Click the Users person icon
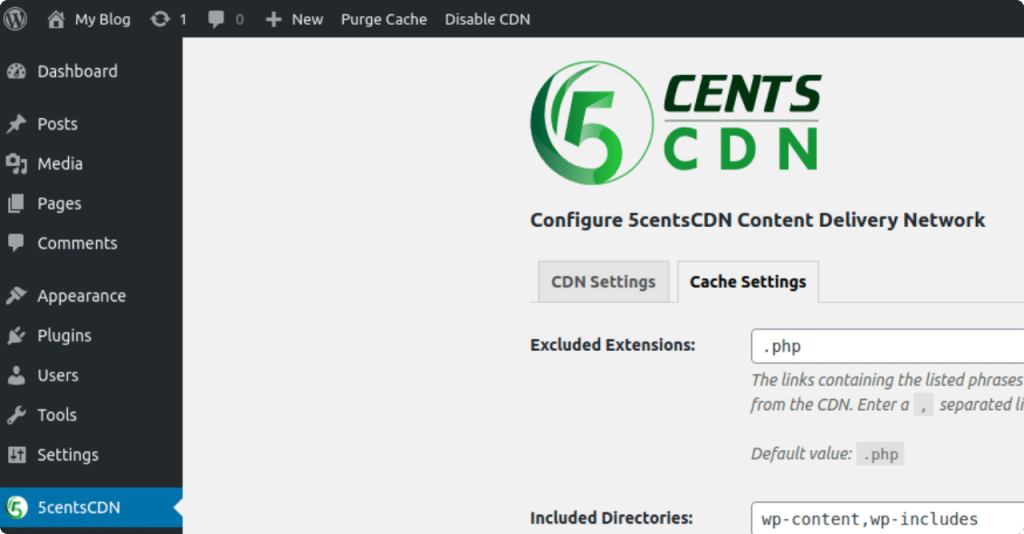The height and width of the screenshot is (534, 1024). (x=16, y=375)
